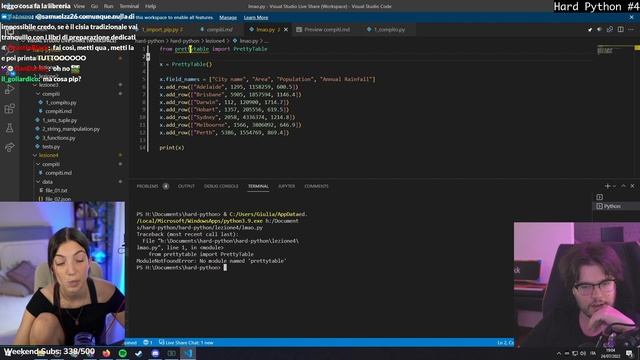Screen dimensions: 640x360
Task: Collapse the compiti folder under lezione3
Action: [51, 94]
